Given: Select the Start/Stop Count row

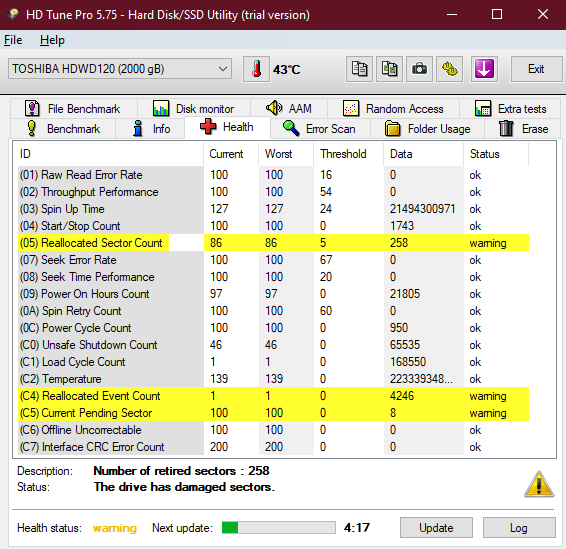Looking at the screenshot, I should [273, 226].
